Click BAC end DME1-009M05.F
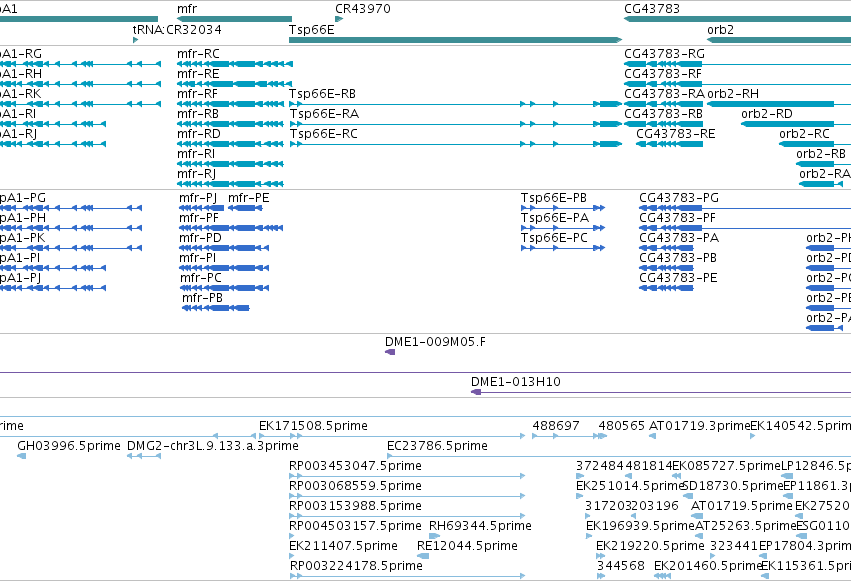This screenshot has width=851, height=581. click(390, 353)
